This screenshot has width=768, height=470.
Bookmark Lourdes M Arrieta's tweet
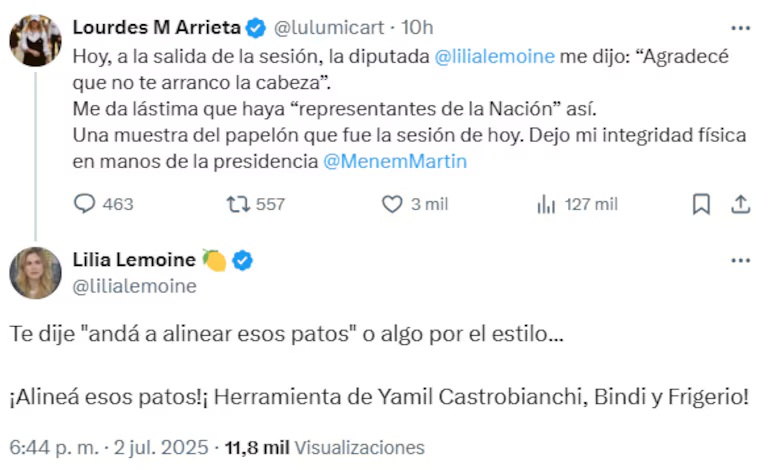[702, 204]
